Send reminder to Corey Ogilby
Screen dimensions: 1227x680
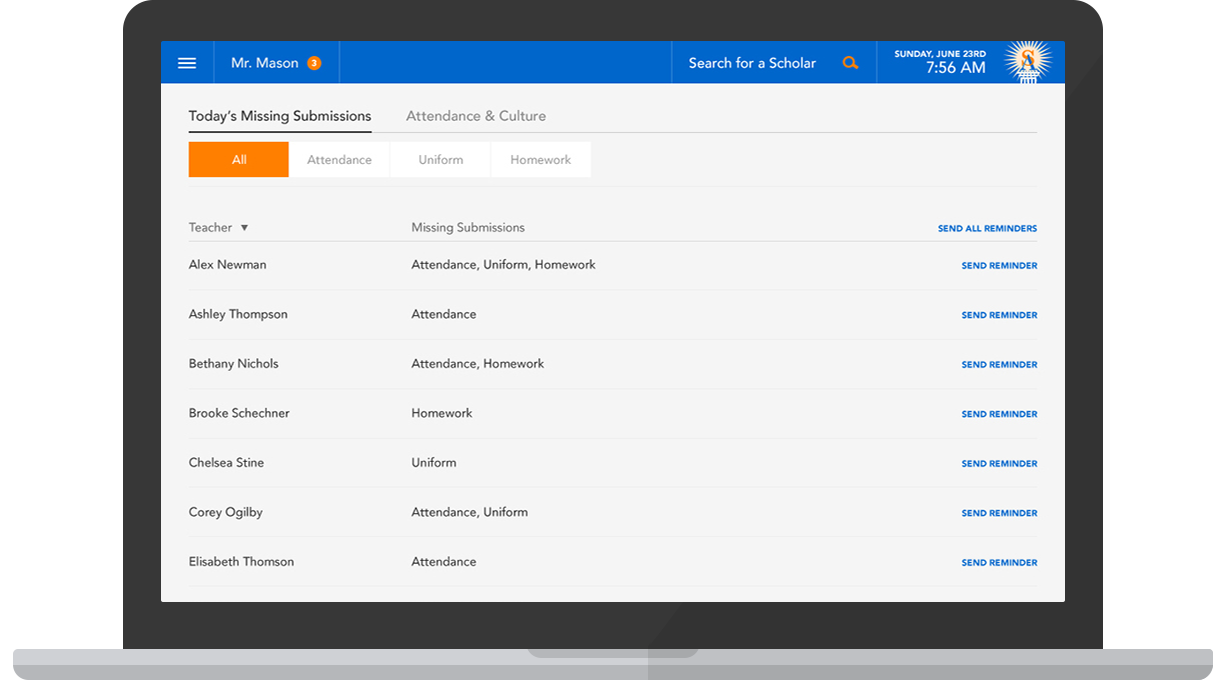[999, 513]
